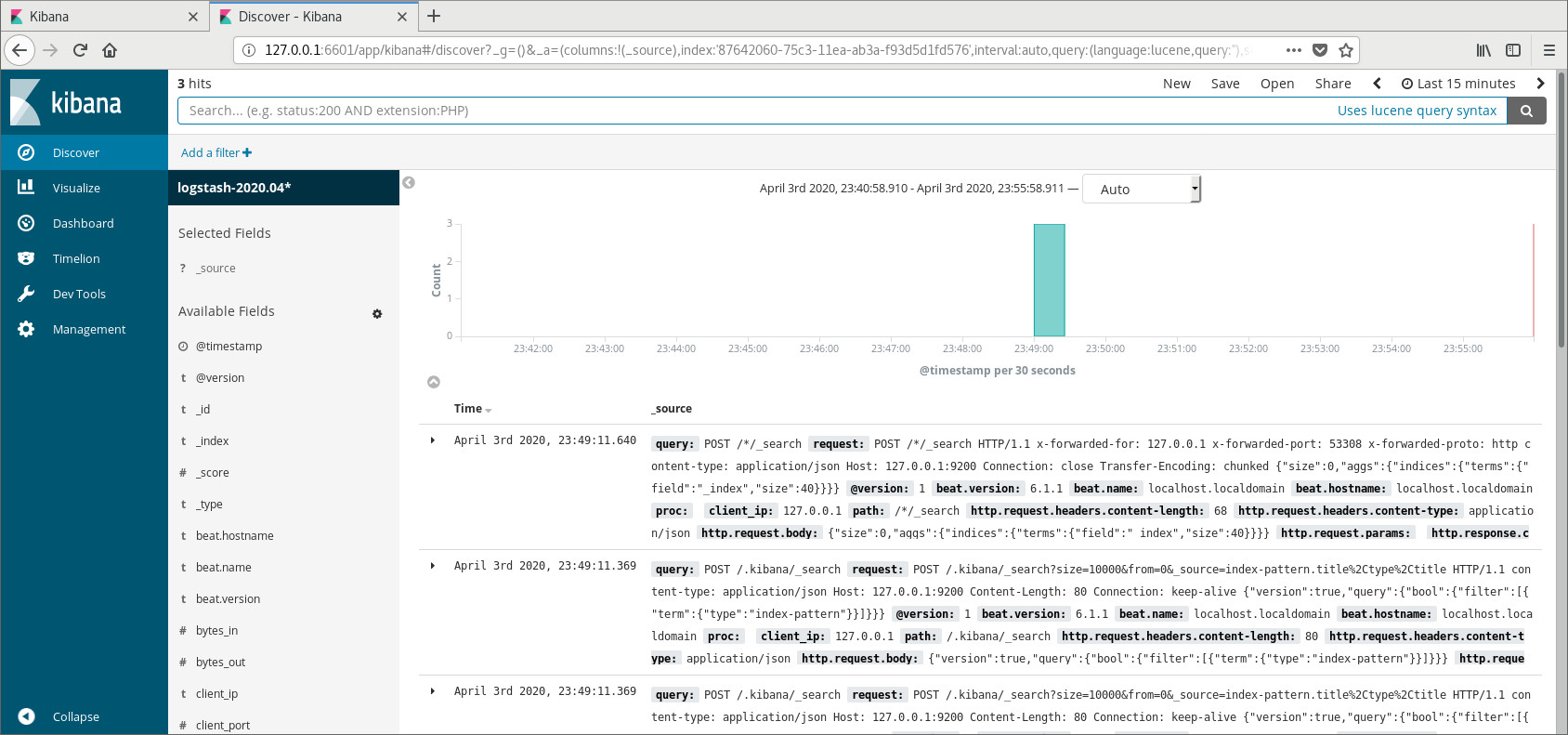Screen dimensions: 1568x735
Task: Collapse the fields sidebar arrow
Action: pos(409,182)
